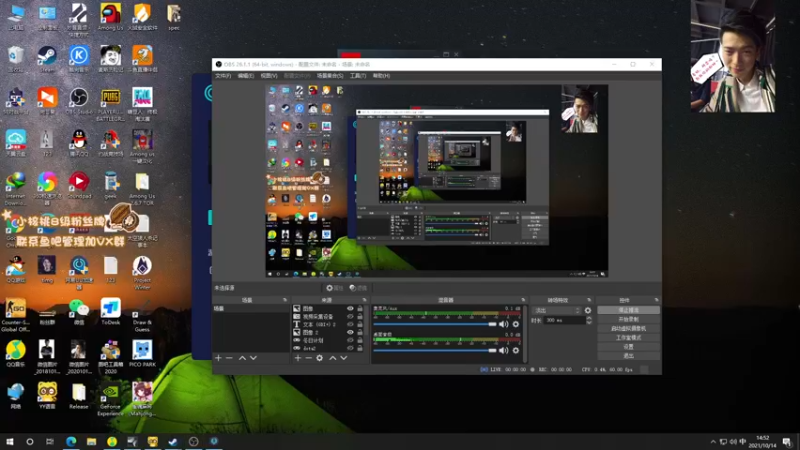Screen dimensions: 800x450
Task: Click the transition duration 300 ms field
Action: [x=564, y=320]
